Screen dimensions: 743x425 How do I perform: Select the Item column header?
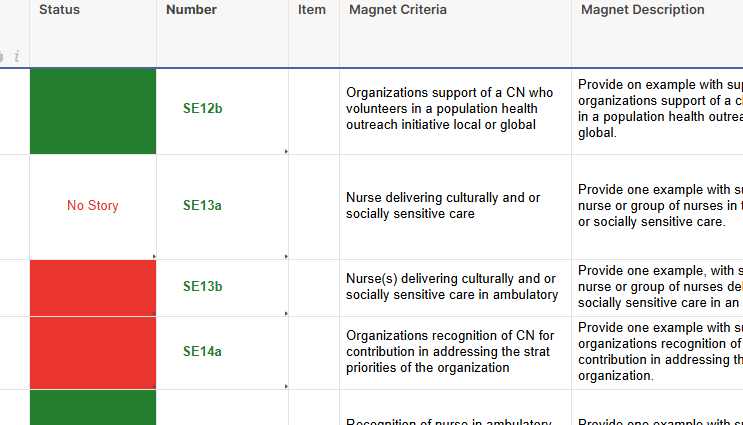coord(314,33)
